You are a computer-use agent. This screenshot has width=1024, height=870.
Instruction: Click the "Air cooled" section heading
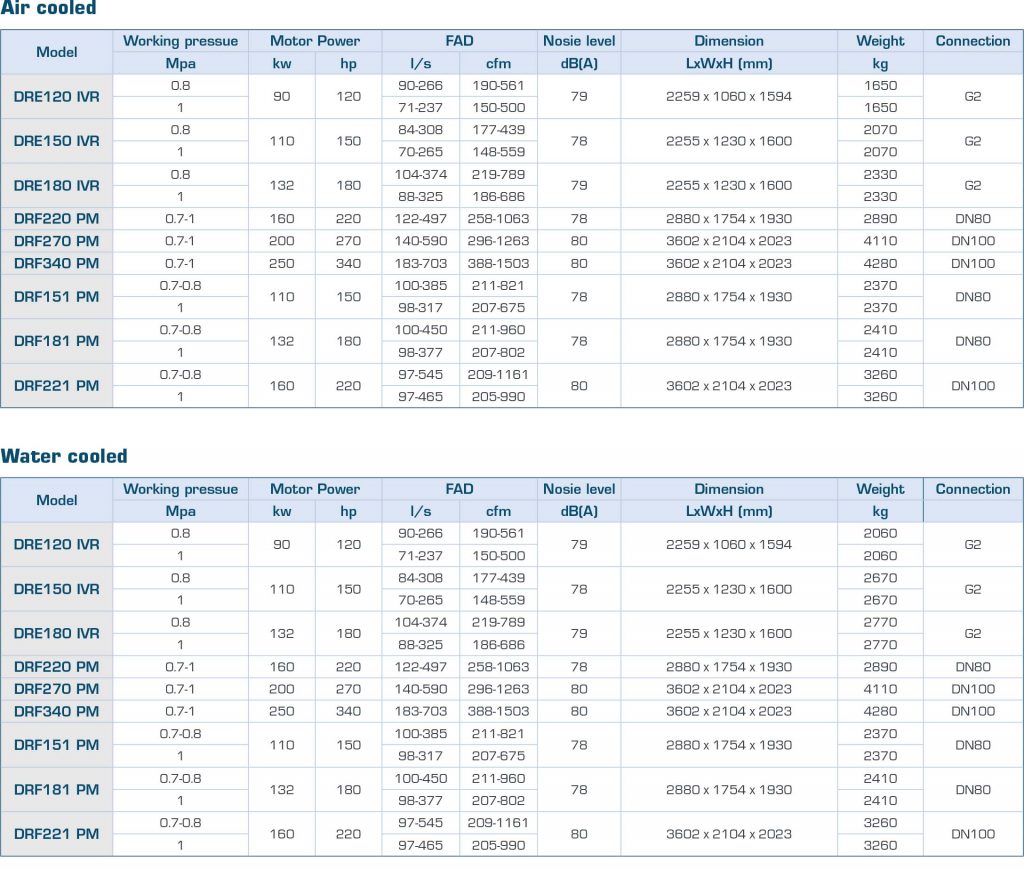click(x=49, y=9)
